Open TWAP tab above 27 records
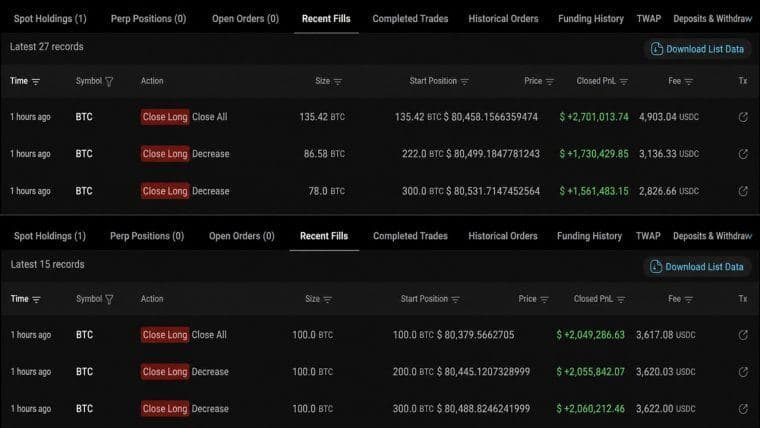 (649, 18)
